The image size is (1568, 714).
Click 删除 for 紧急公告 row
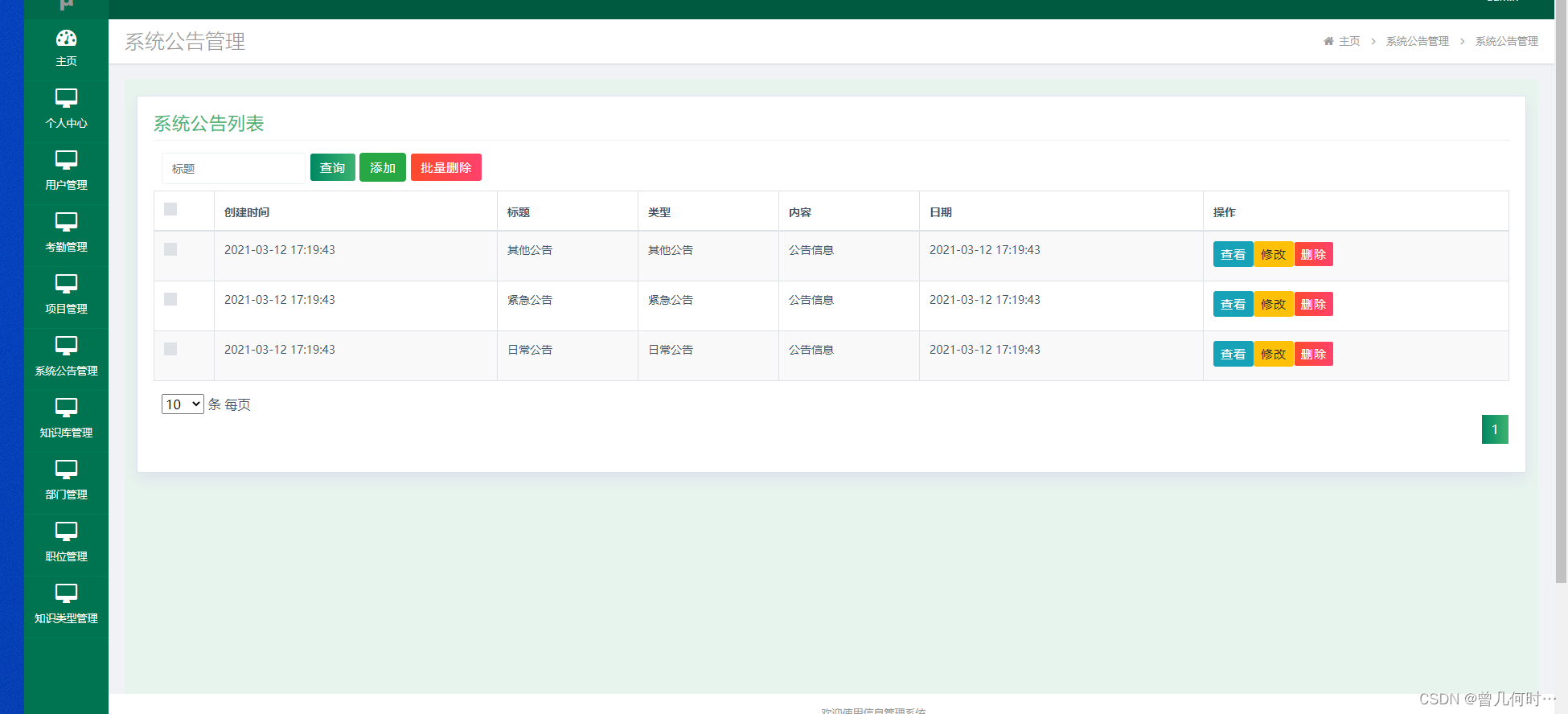pyautogui.click(x=1314, y=304)
